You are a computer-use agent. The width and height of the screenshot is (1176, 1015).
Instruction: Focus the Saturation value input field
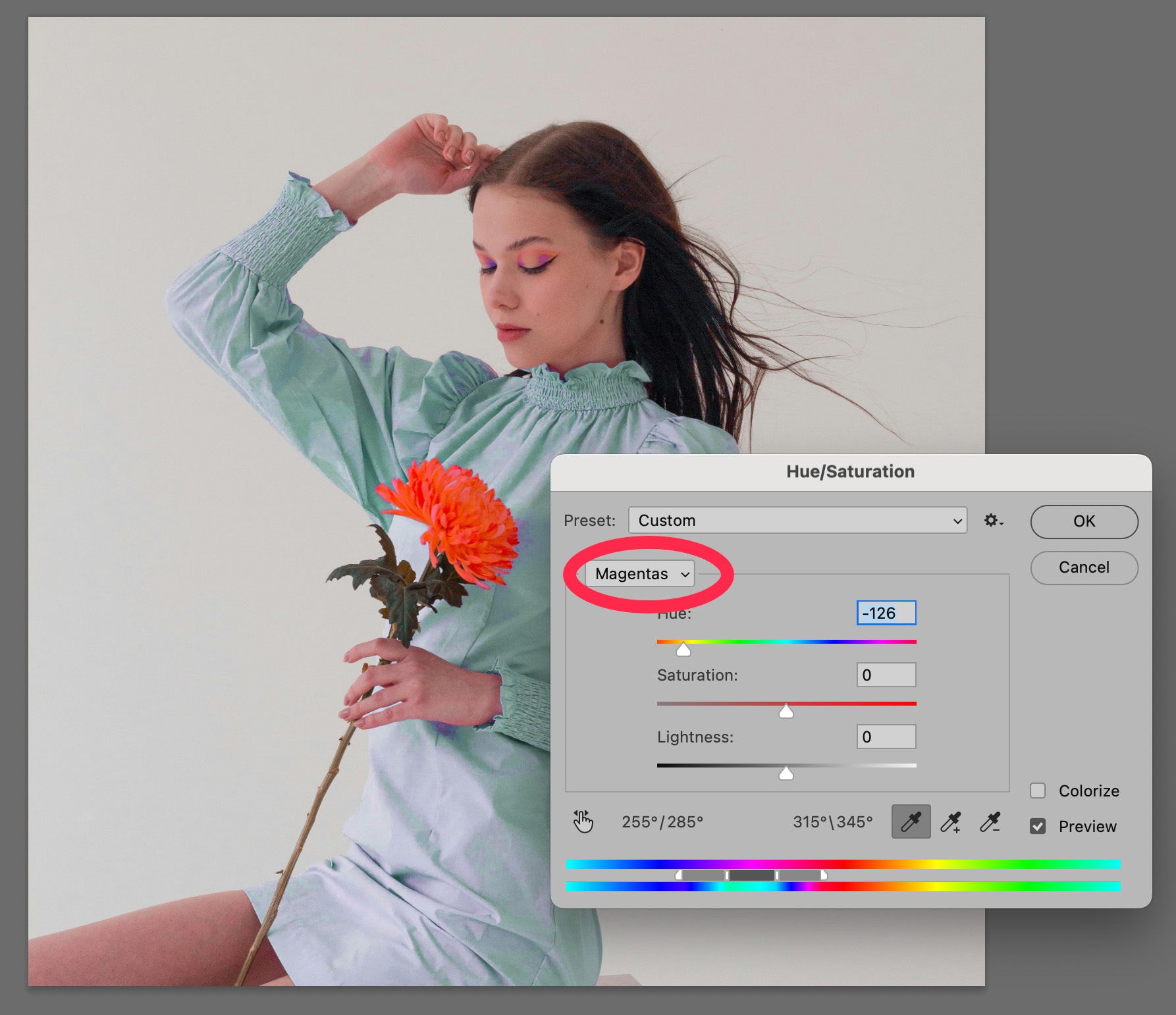[886, 675]
